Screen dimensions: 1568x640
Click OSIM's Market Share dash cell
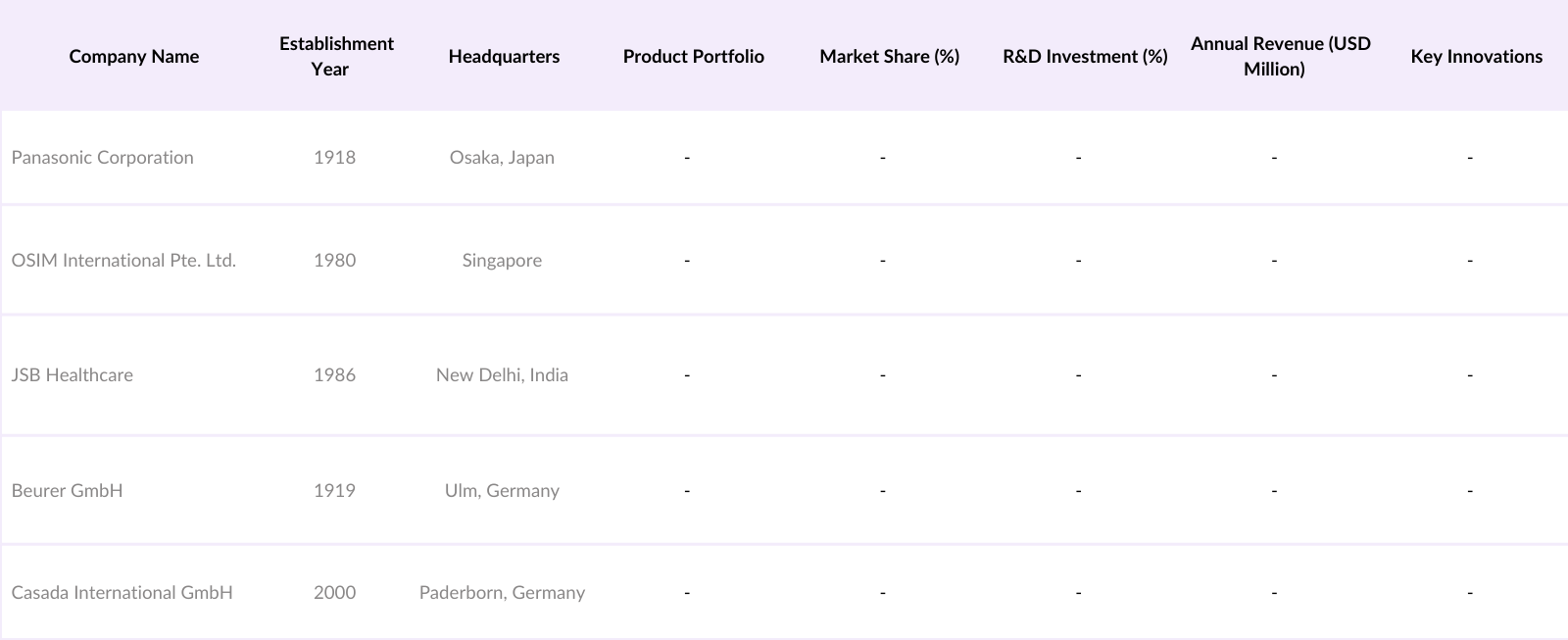(883, 260)
